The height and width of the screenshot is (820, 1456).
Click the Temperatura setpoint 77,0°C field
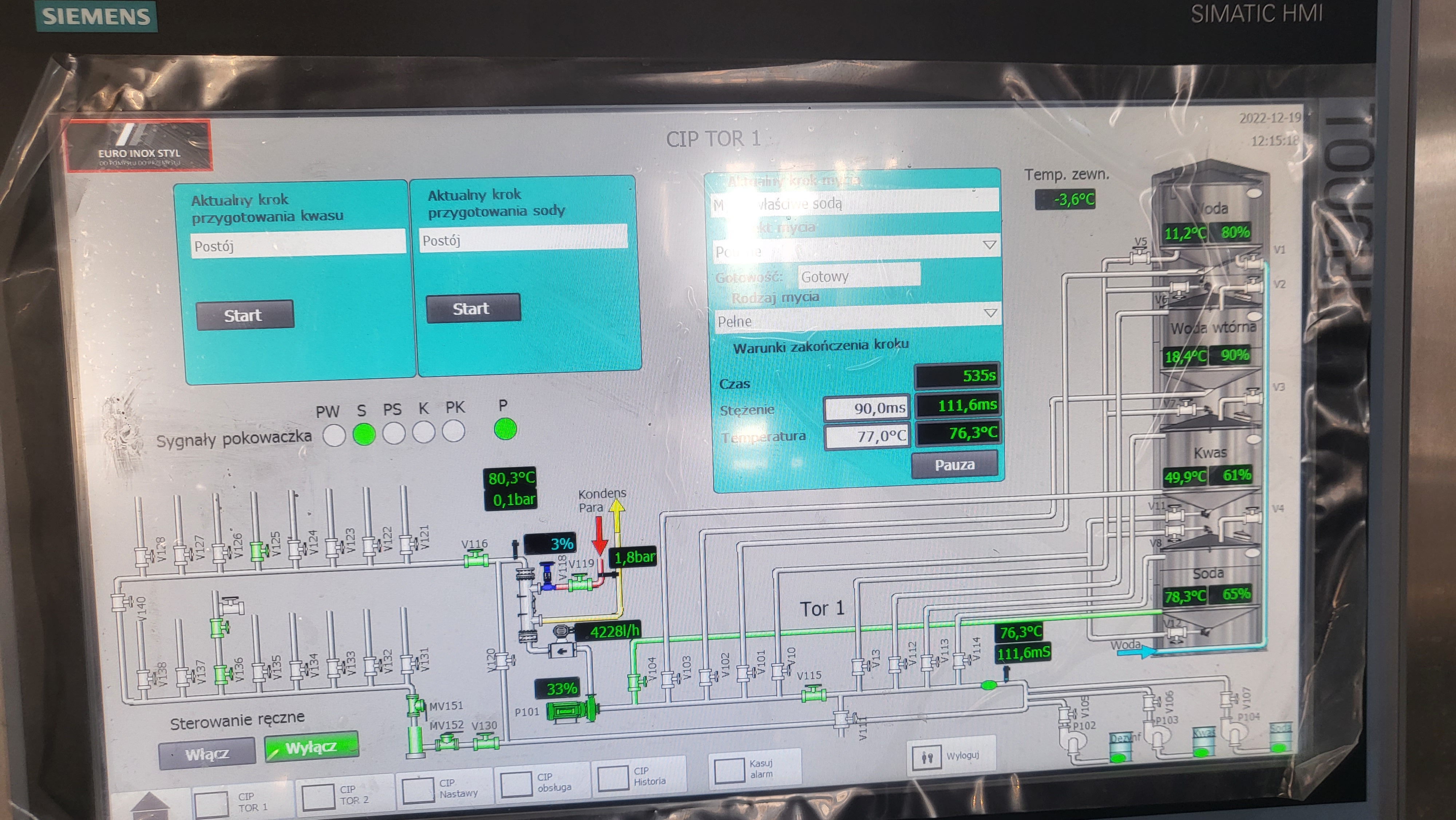point(866,435)
